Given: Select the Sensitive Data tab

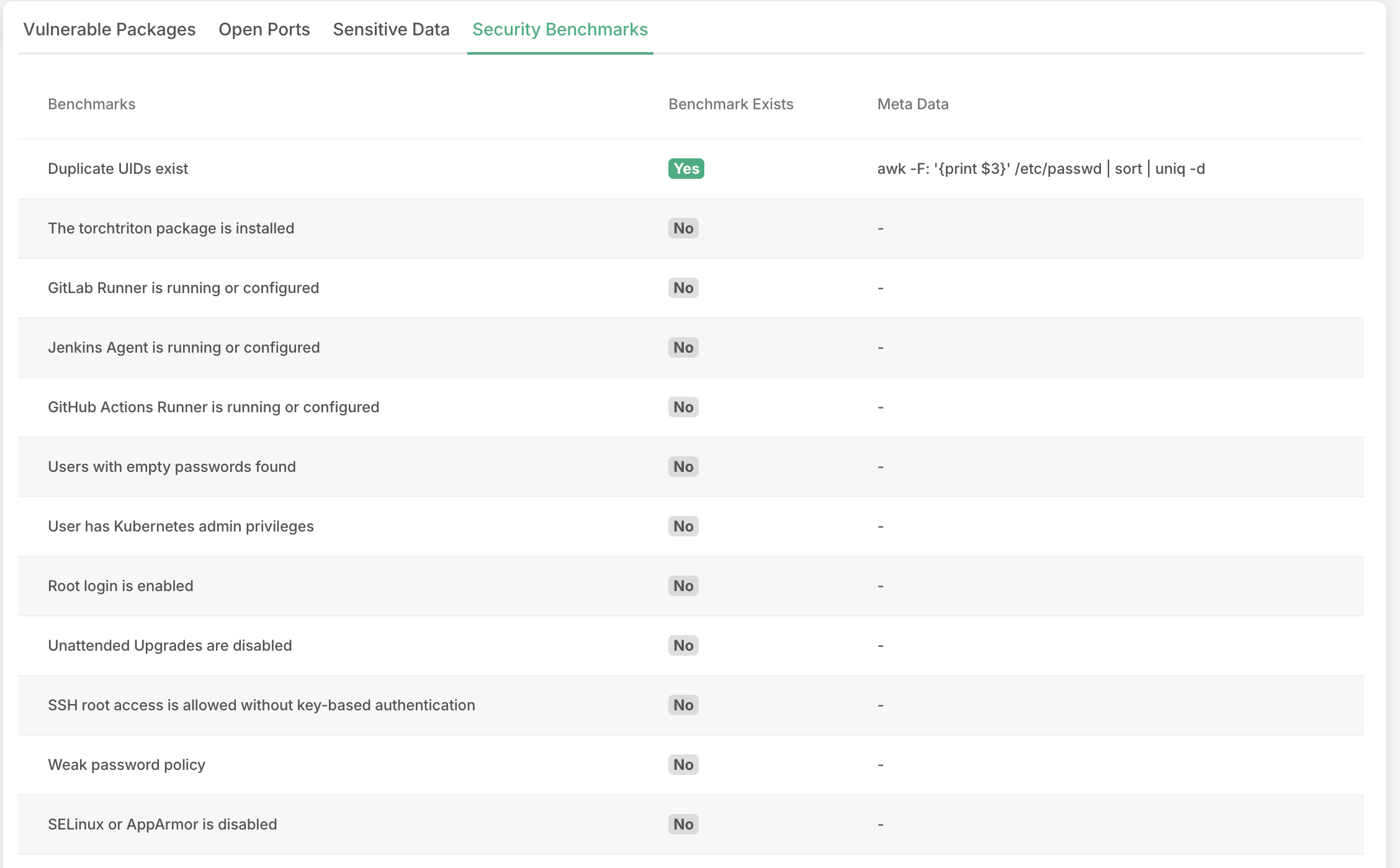Looking at the screenshot, I should click(391, 29).
